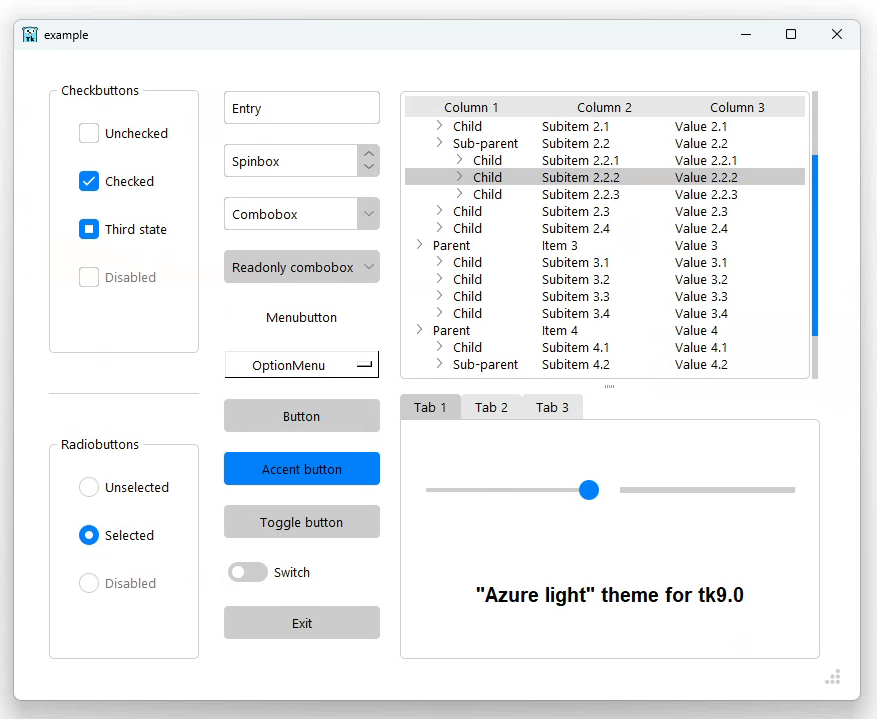Click into the Entry field
The height and width of the screenshot is (719, 877).
302,108
